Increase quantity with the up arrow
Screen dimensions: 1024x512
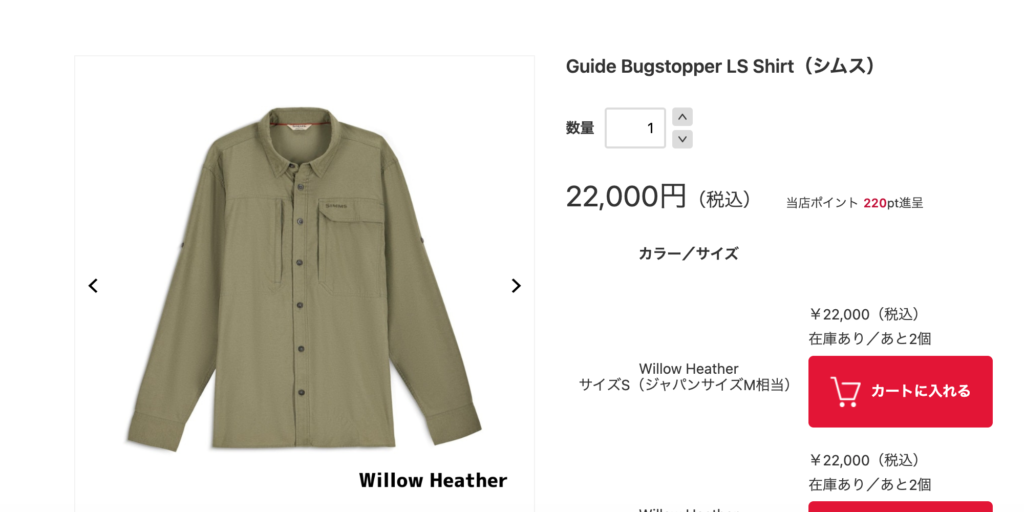click(x=682, y=117)
